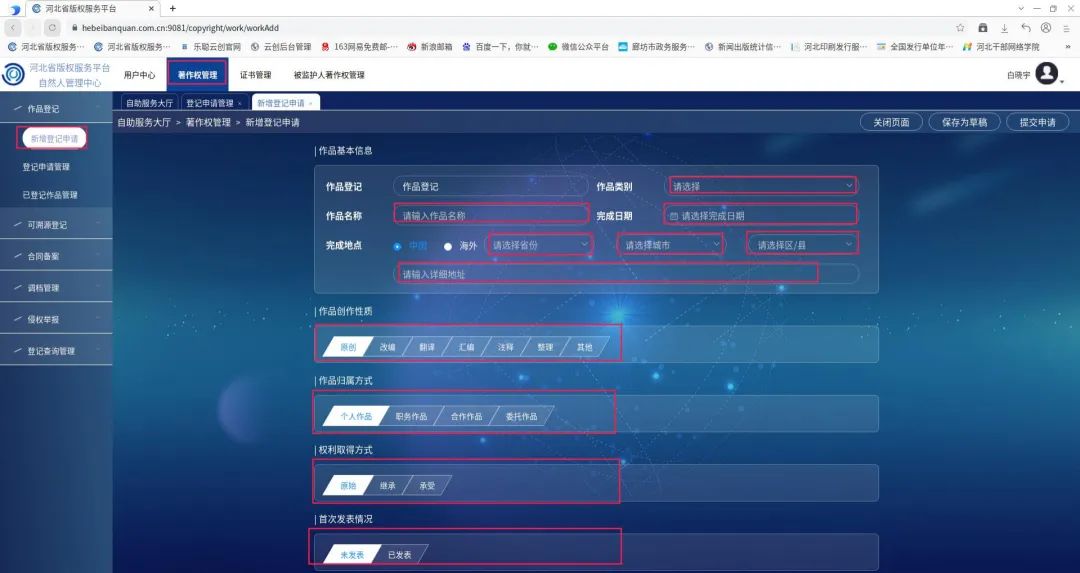Expand the 调档管理 sidebar section
Image resolution: width=1080 pixels, height=573 pixels.
tap(56, 288)
